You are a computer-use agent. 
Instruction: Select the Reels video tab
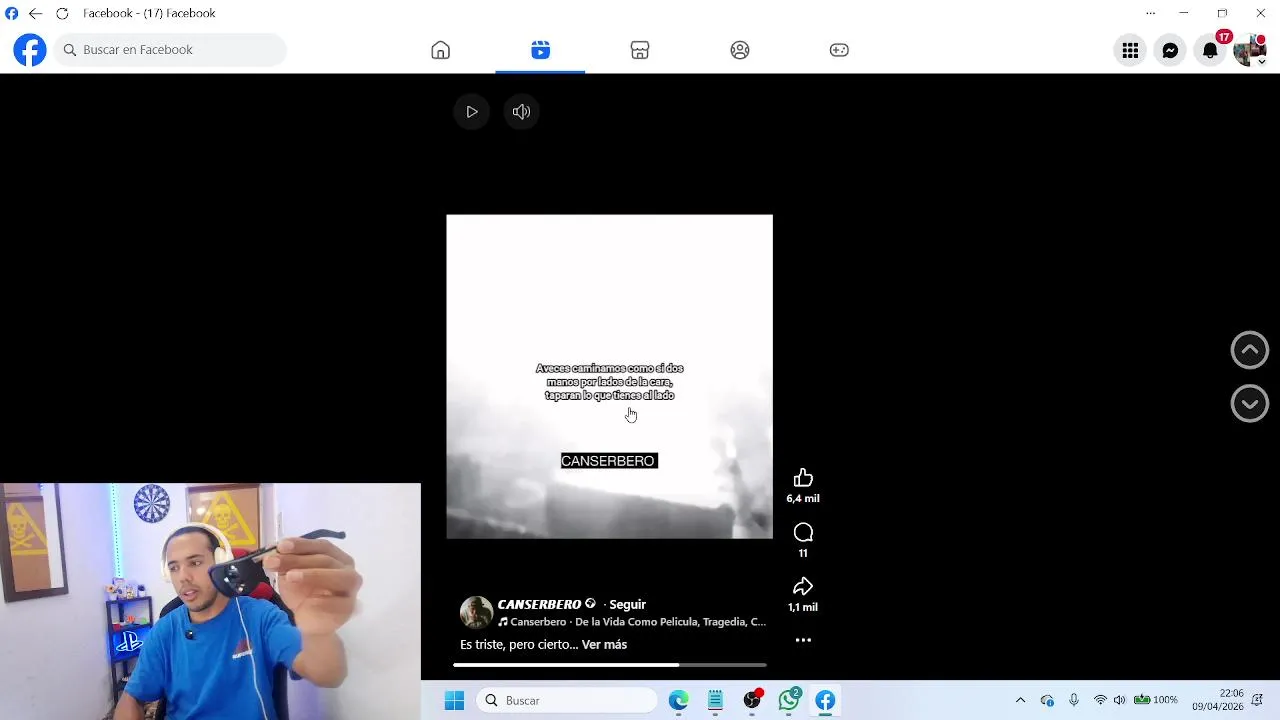pos(540,50)
